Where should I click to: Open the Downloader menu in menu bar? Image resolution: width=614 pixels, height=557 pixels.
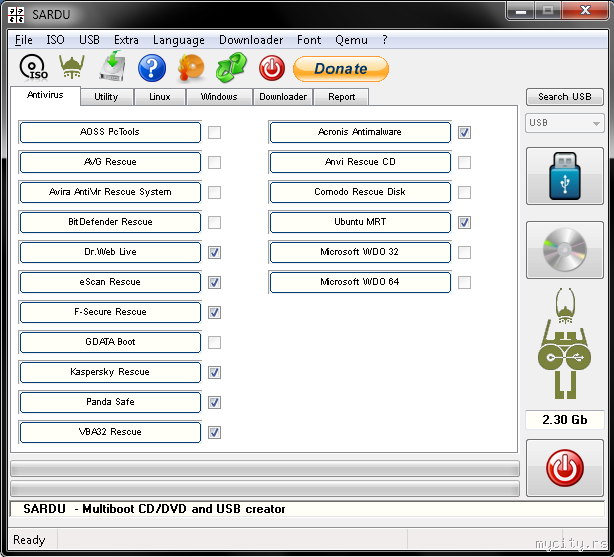(251, 40)
